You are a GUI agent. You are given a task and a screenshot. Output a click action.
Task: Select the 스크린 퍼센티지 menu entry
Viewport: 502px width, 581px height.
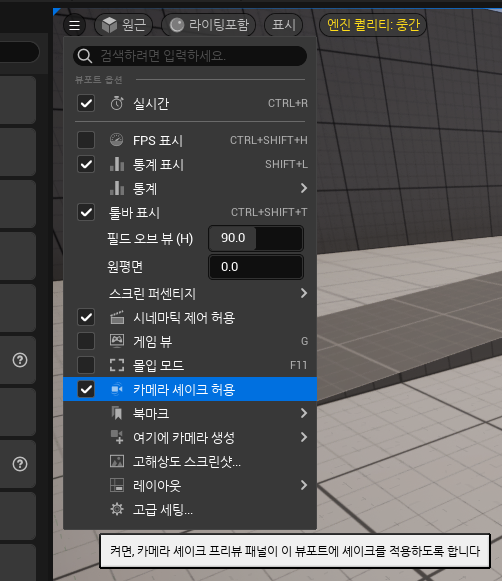190,293
